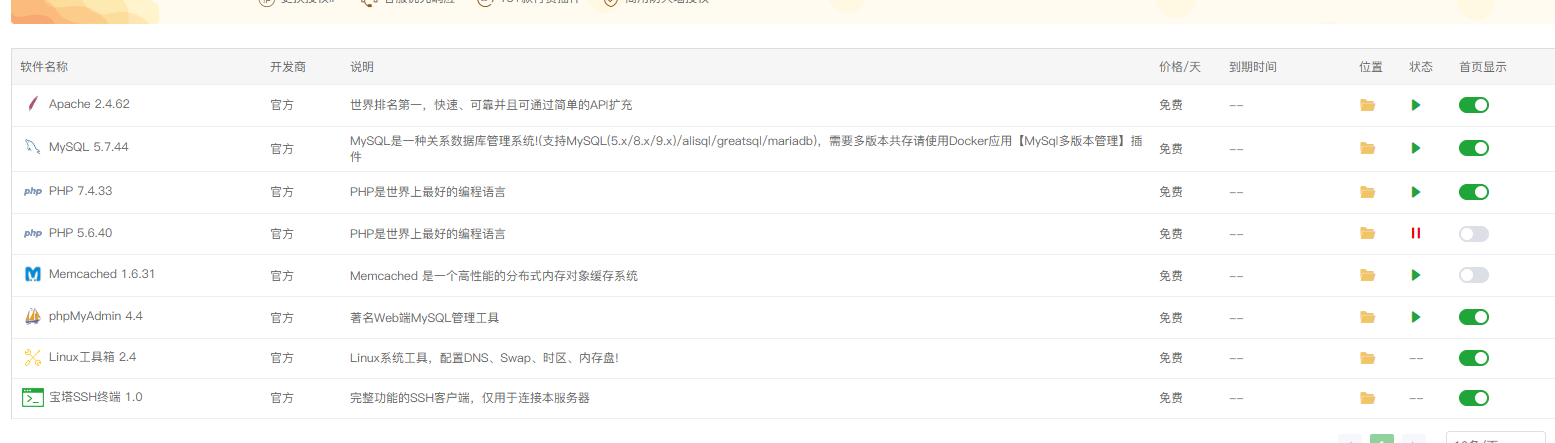Enable homepage display for PHP 5.6.40
This screenshot has width=1555, height=443.
[1474, 234]
